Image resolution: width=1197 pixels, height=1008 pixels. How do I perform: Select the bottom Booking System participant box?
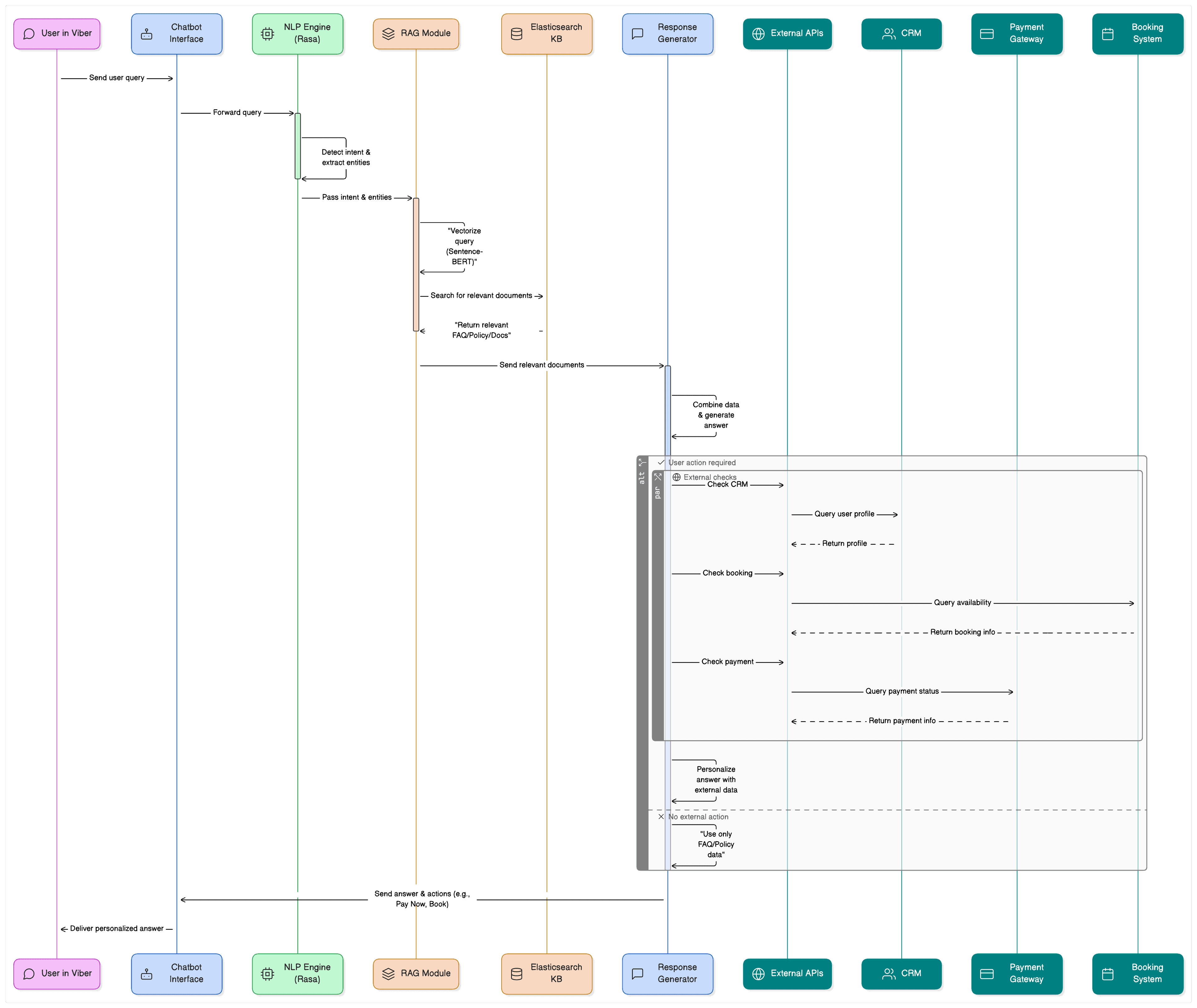click(x=1137, y=974)
